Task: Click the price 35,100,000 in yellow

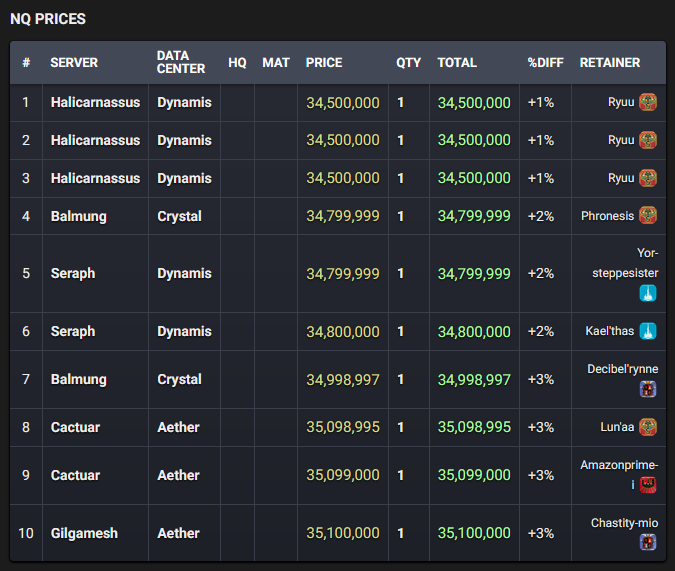Action: (x=343, y=533)
